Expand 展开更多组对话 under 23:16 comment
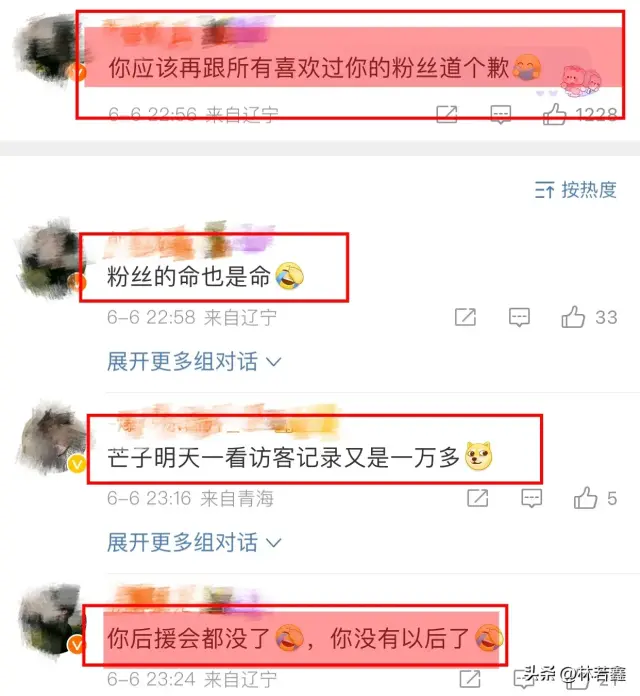640x696 pixels. [194, 542]
